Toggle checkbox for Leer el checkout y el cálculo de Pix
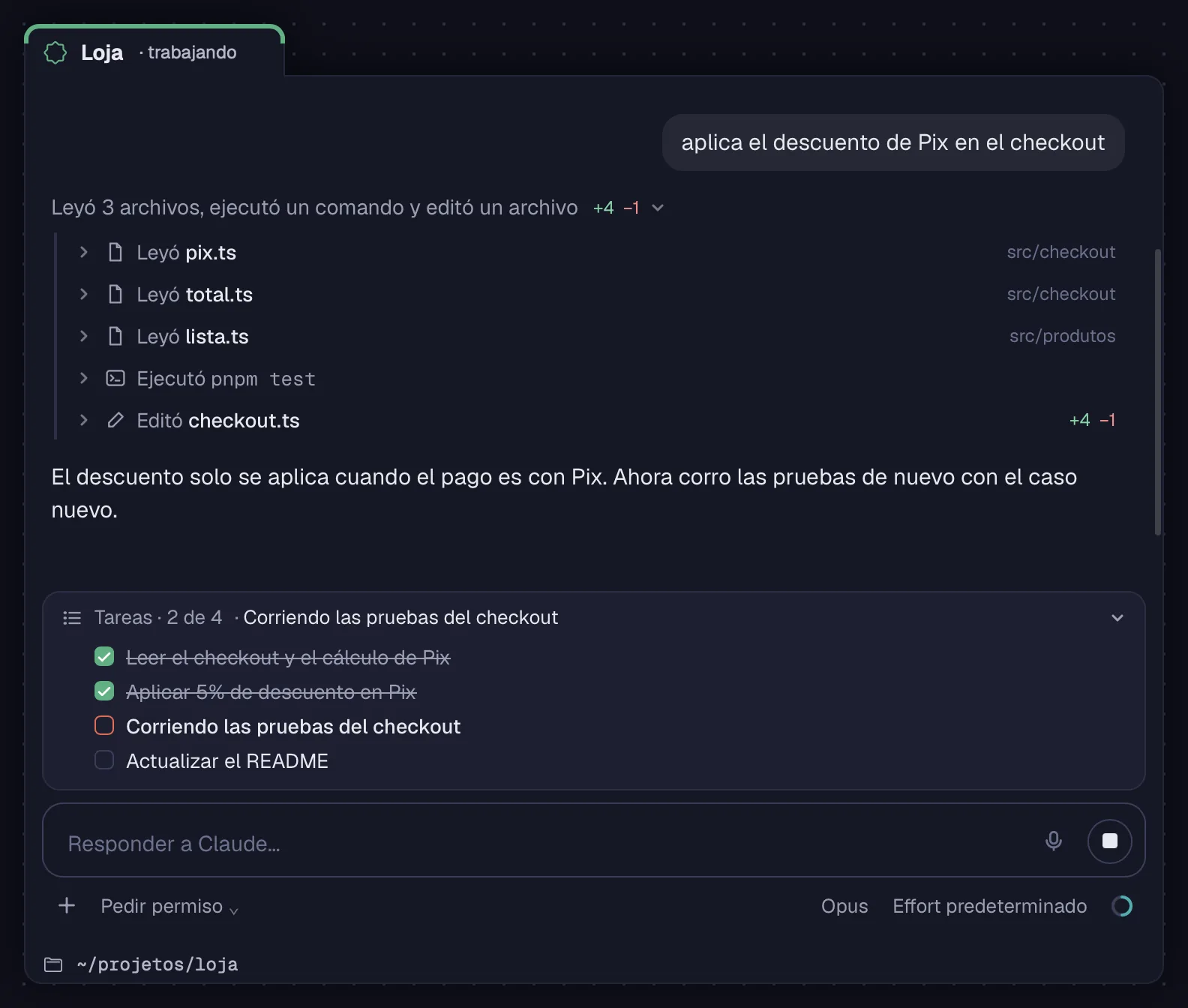Image resolution: width=1188 pixels, height=1008 pixels. pos(104,657)
